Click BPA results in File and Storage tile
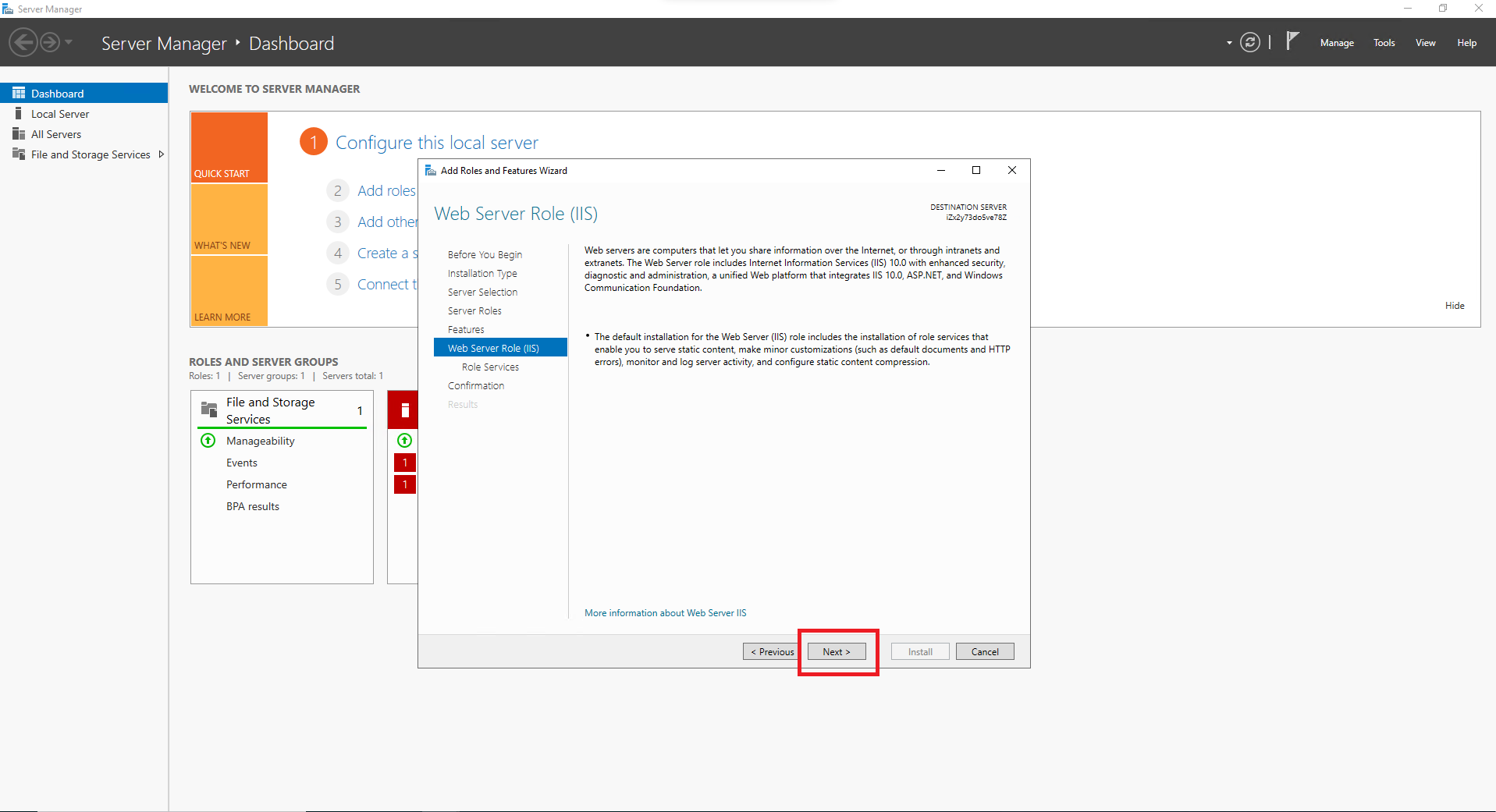Viewport: 1496px width, 812px height. click(x=253, y=506)
